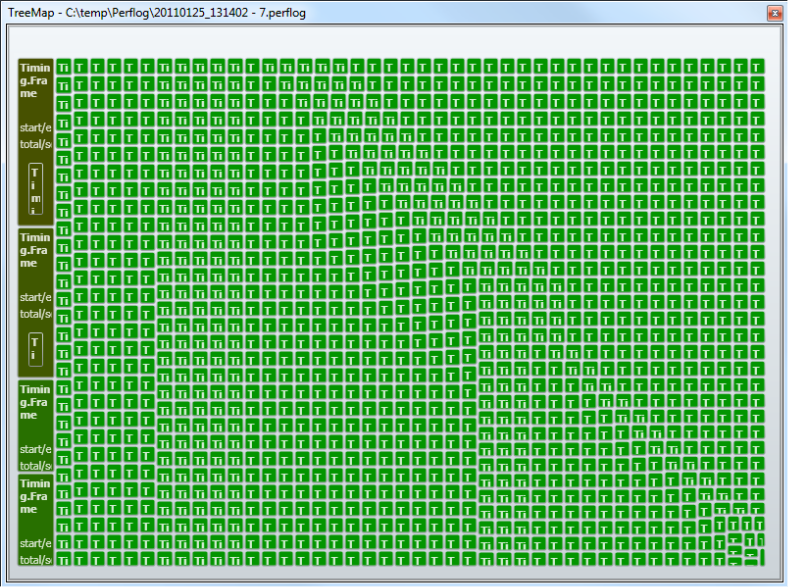Open the nested 'Ti' box in second Timing.Frame

tap(35, 349)
